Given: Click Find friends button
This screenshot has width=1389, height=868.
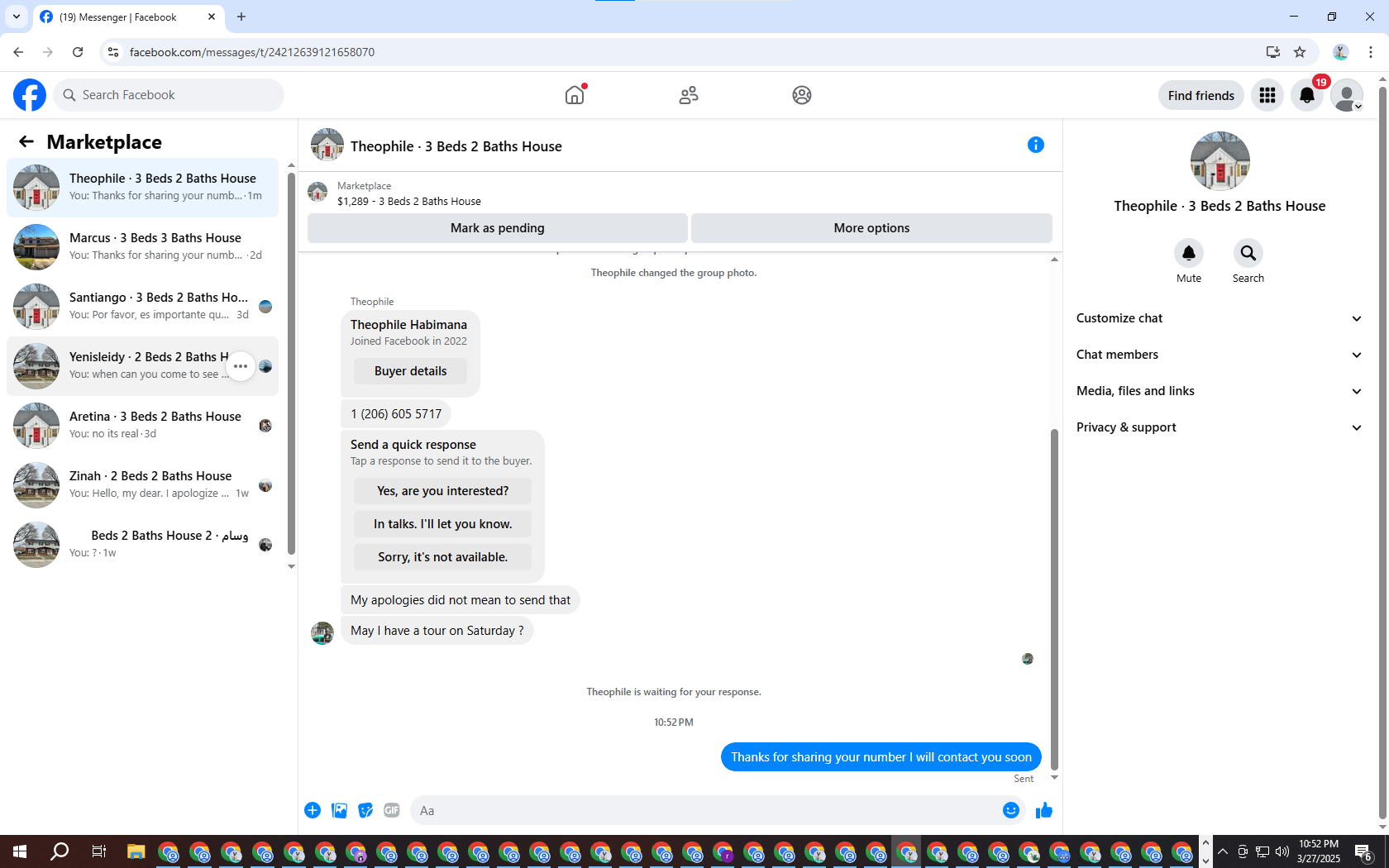Looking at the screenshot, I should click(1200, 95).
